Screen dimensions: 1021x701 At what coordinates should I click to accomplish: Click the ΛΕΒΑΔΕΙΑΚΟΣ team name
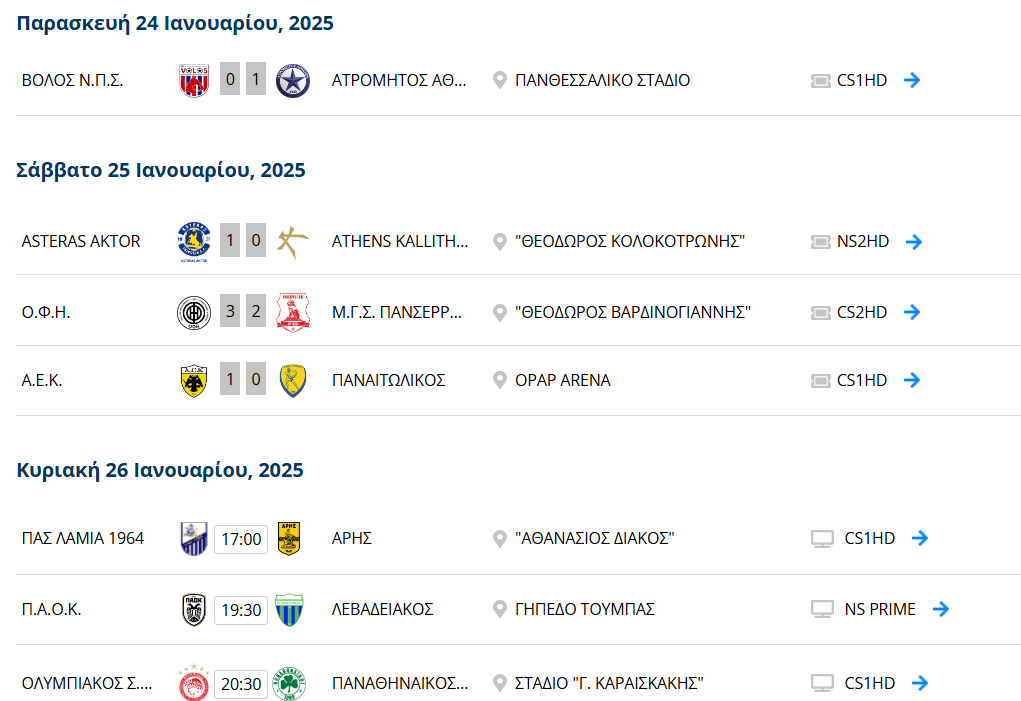(x=383, y=609)
